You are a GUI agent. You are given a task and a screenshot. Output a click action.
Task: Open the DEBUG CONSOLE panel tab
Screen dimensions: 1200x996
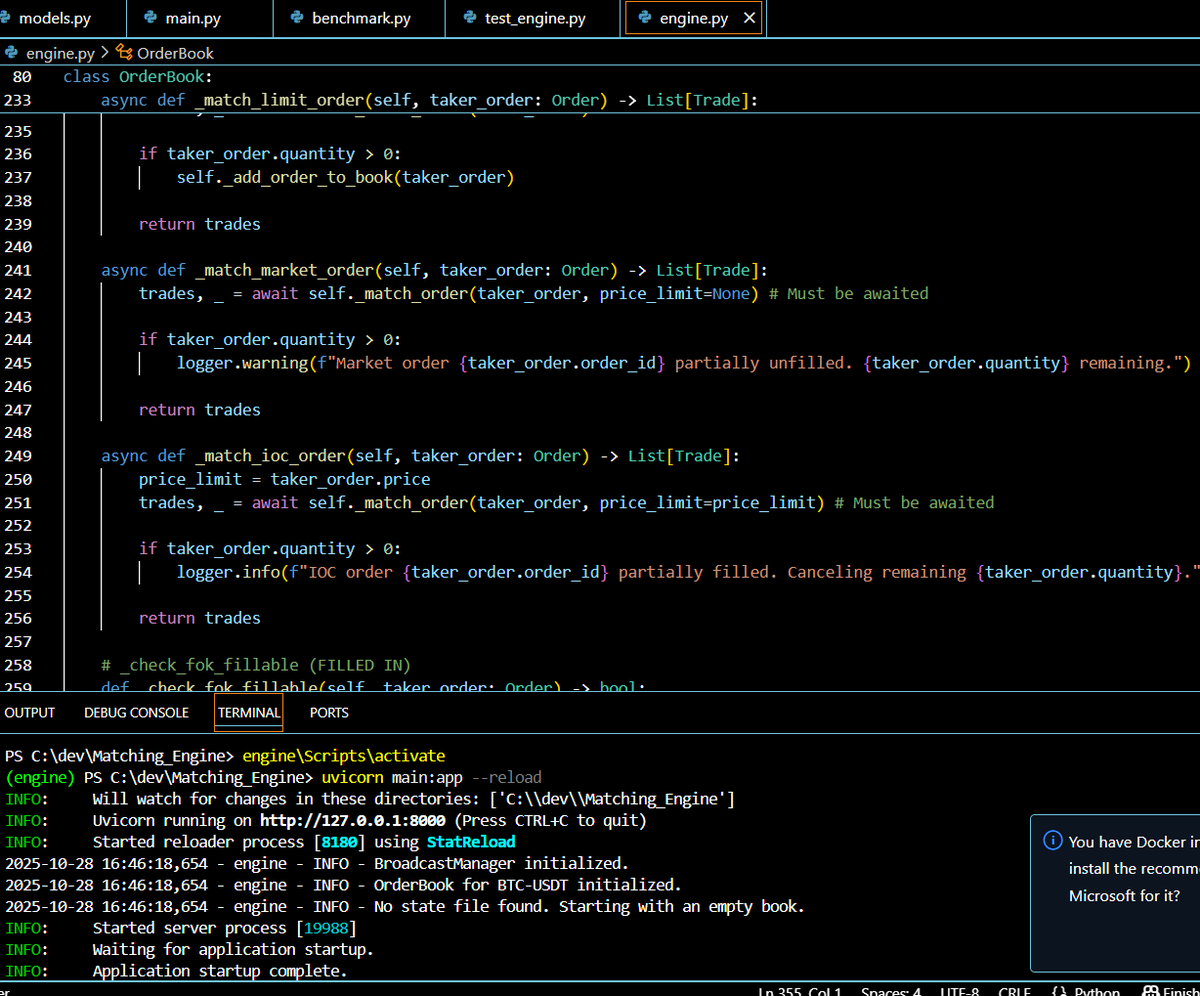[x=136, y=713]
